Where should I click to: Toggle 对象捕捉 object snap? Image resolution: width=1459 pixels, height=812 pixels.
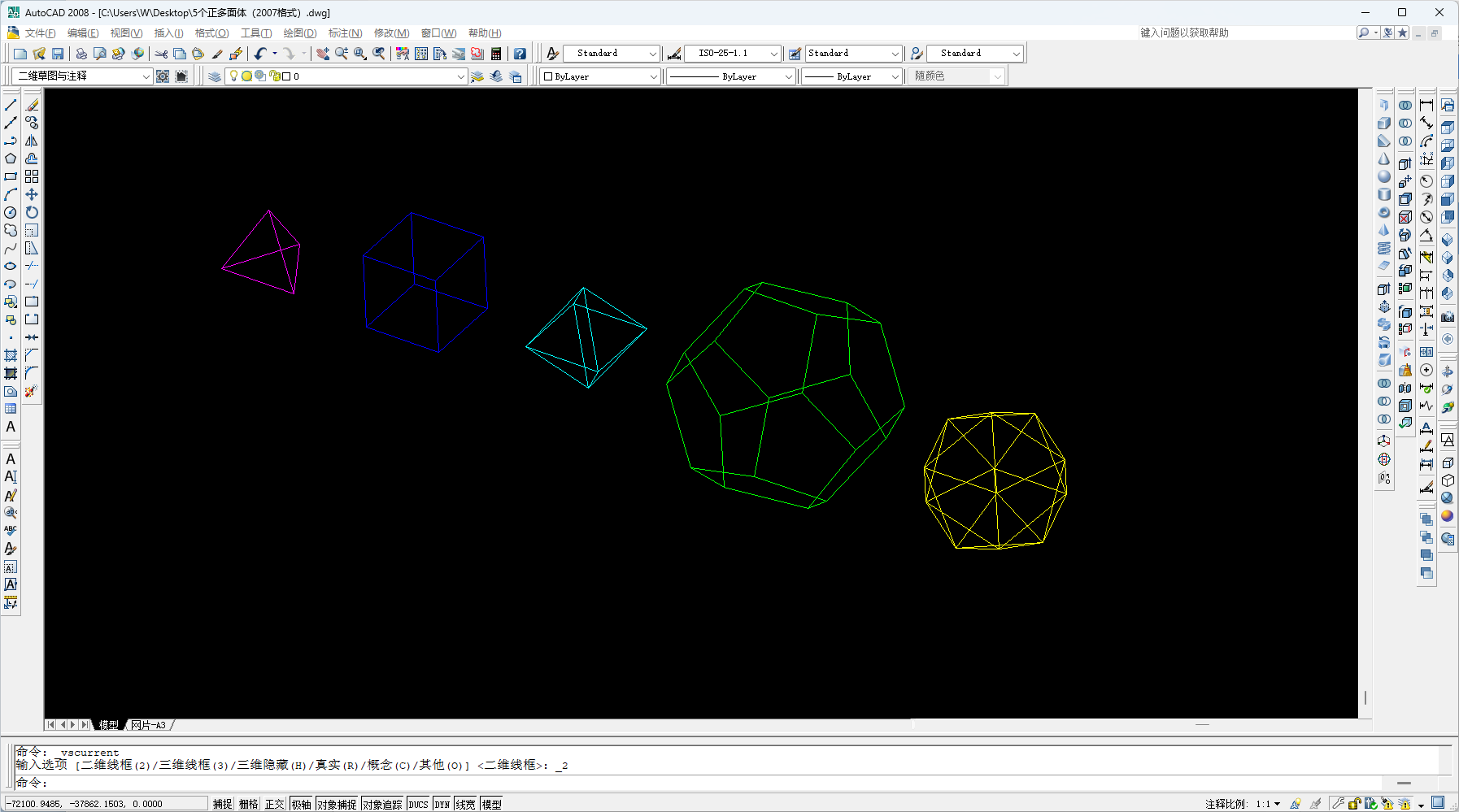[x=337, y=804]
